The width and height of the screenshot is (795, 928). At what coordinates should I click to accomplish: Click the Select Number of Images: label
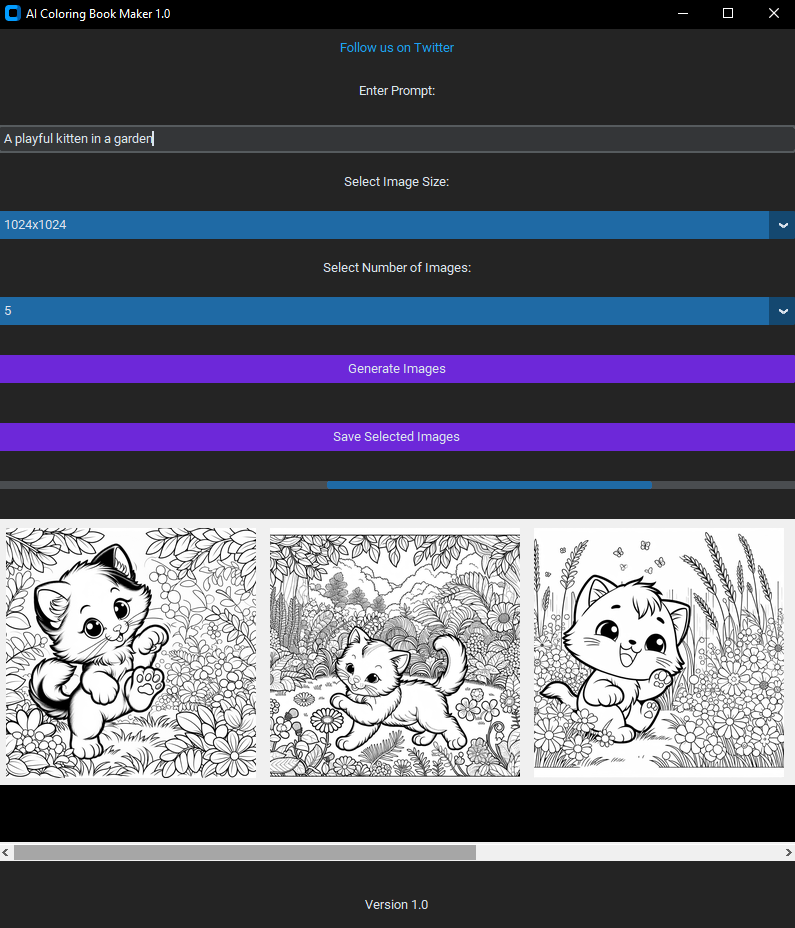[x=397, y=268]
